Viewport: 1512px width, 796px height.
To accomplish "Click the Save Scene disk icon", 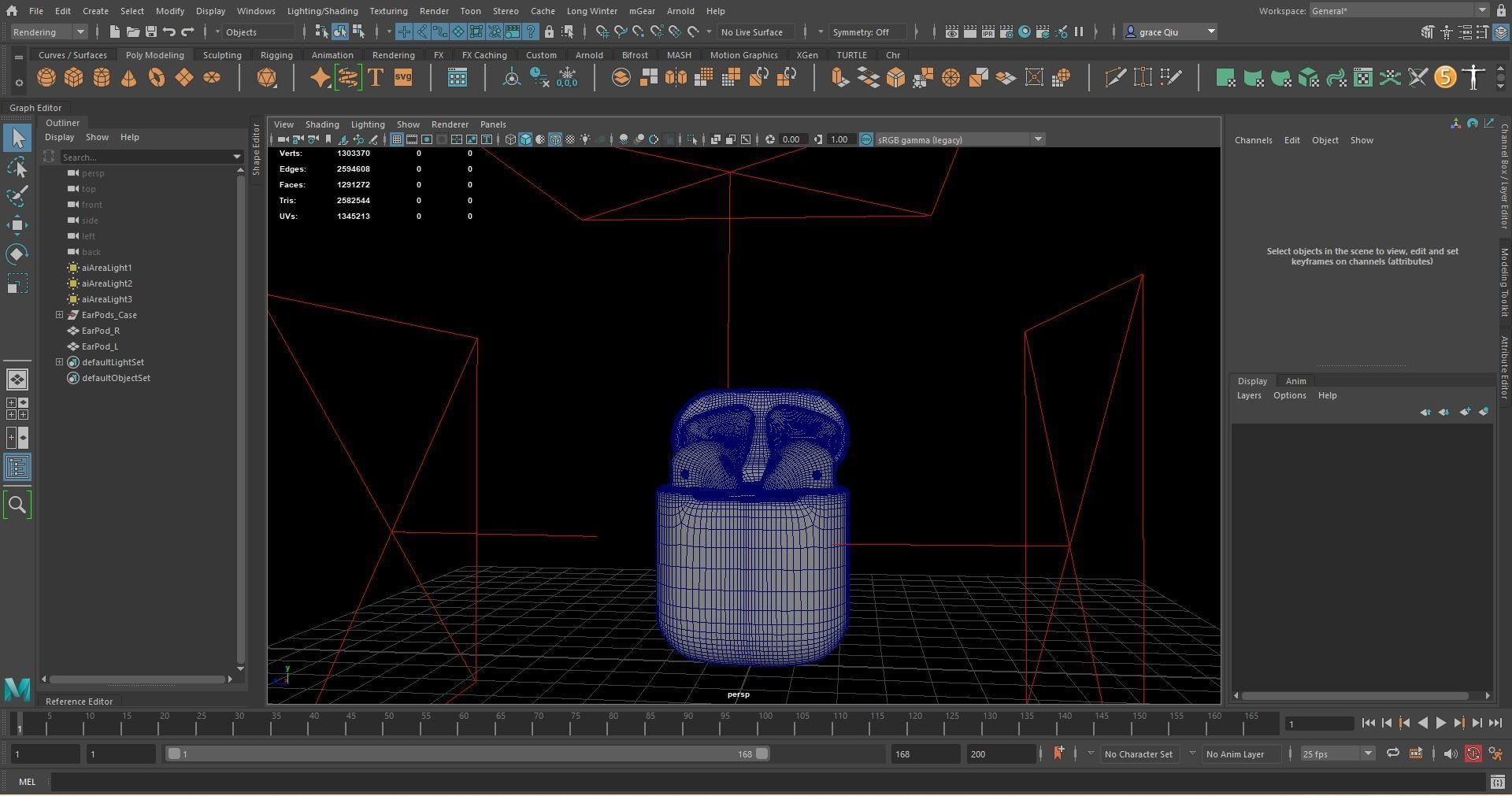I will [151, 31].
